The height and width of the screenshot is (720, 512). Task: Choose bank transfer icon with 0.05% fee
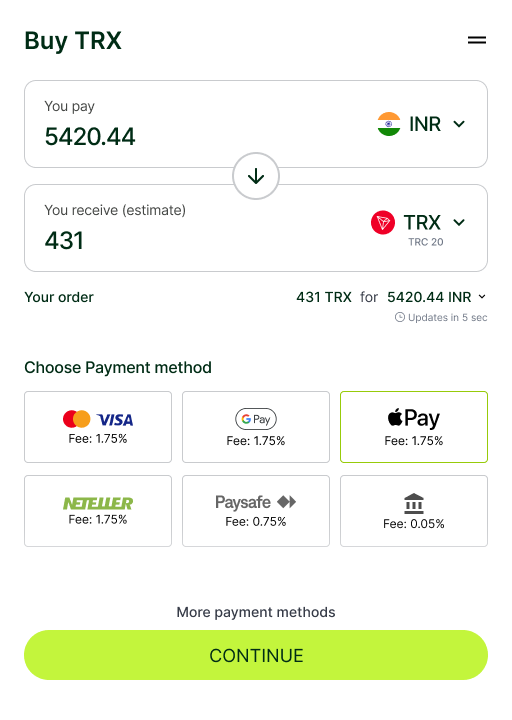pos(414,511)
